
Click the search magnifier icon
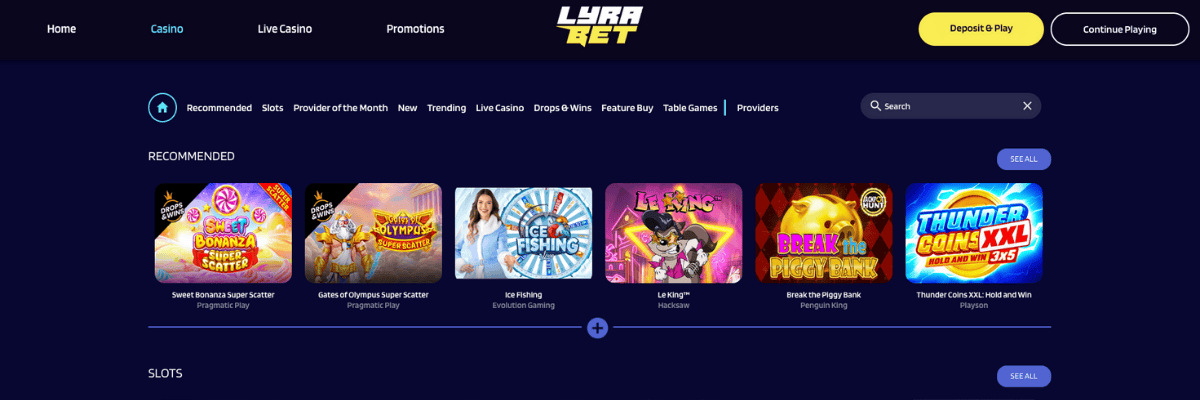[875, 106]
